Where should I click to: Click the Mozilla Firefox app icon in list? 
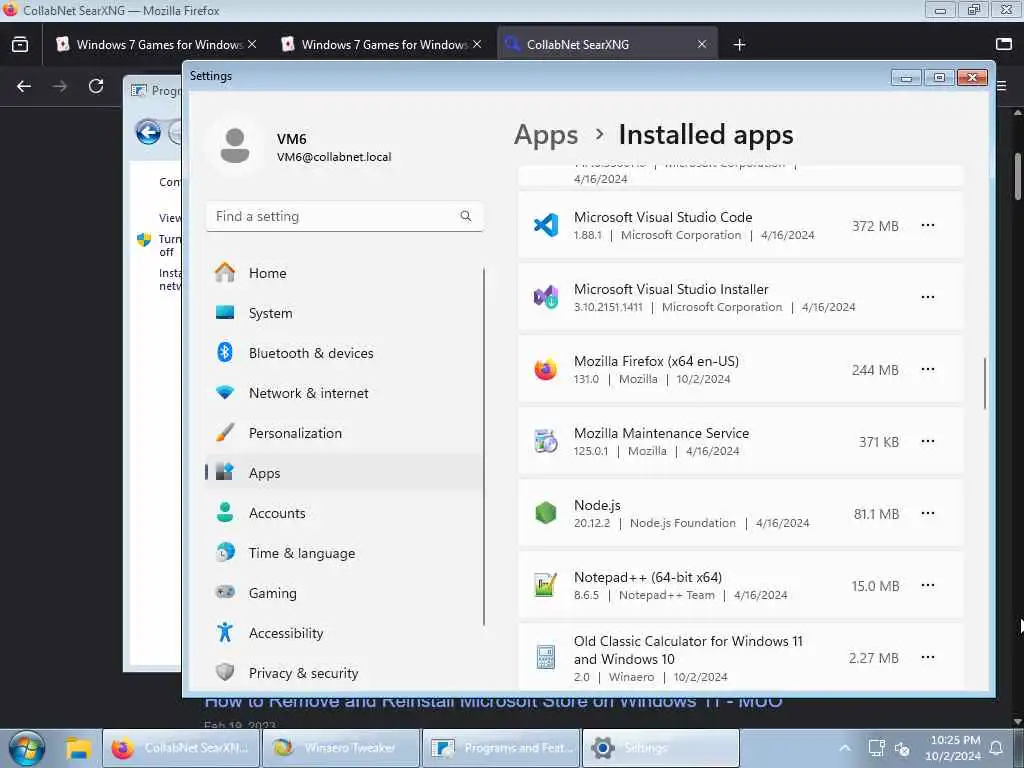pyautogui.click(x=546, y=370)
